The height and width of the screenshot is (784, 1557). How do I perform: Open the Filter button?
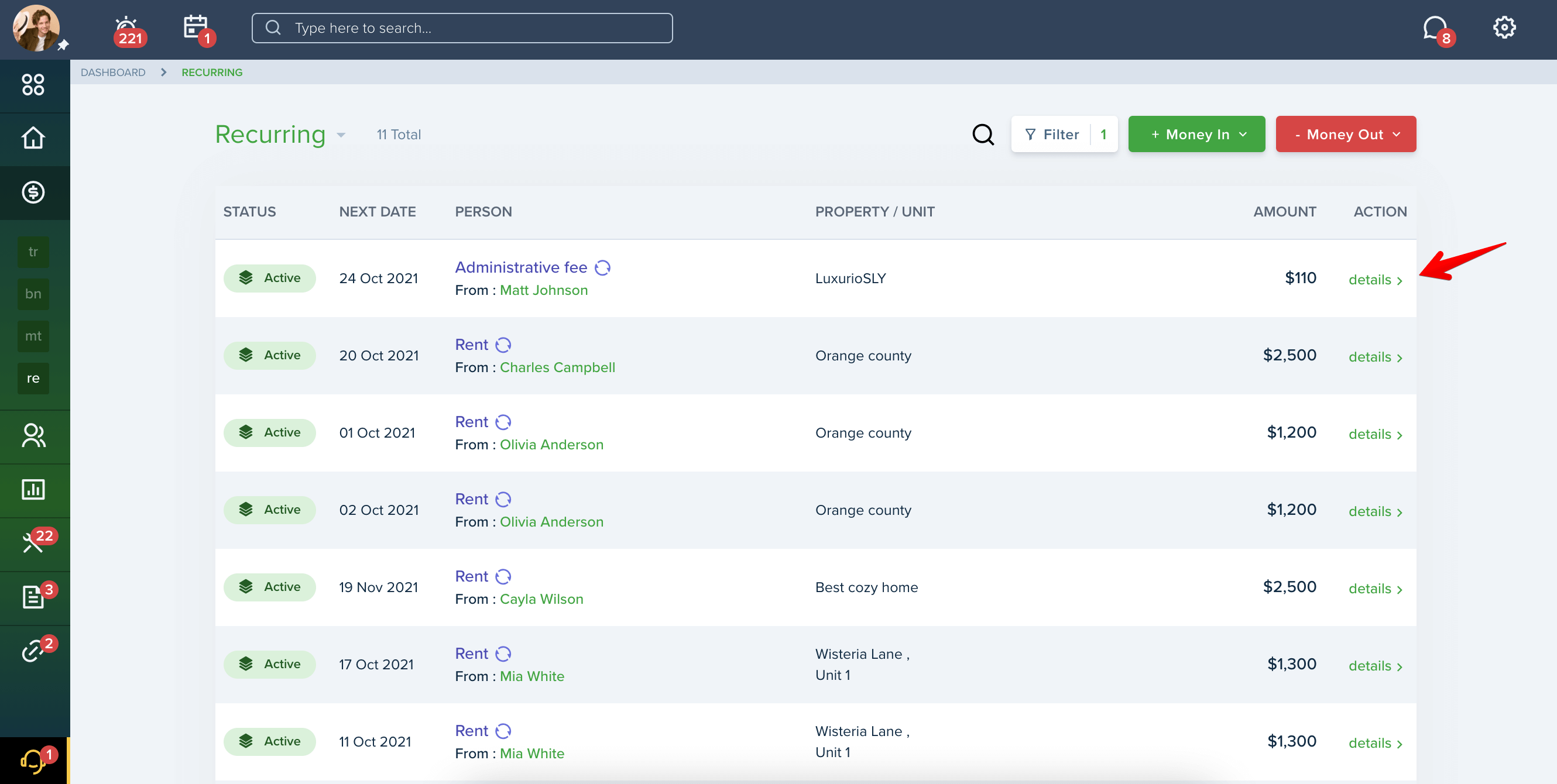[x=1064, y=134]
